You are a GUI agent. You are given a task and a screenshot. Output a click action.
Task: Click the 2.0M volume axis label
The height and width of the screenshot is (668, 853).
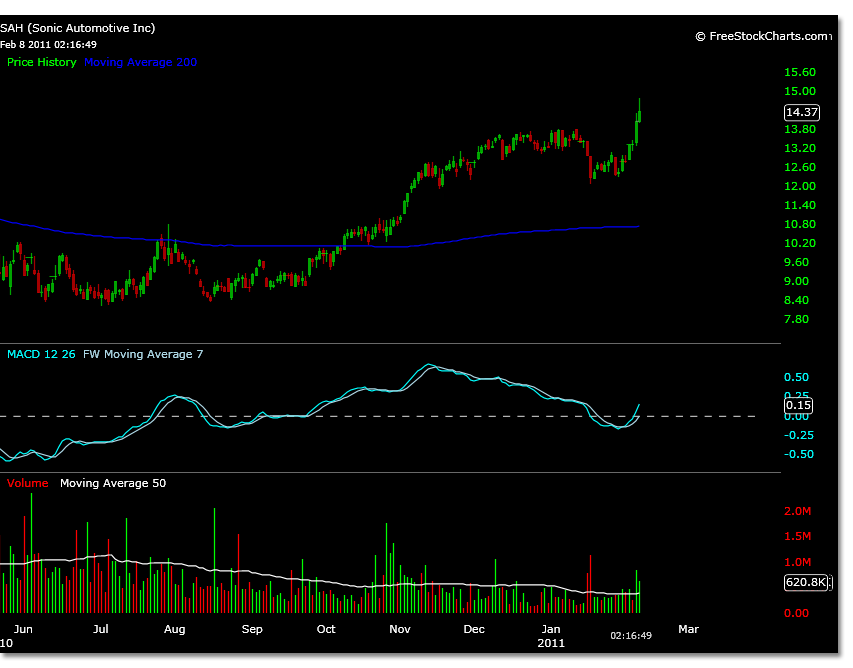click(796, 511)
